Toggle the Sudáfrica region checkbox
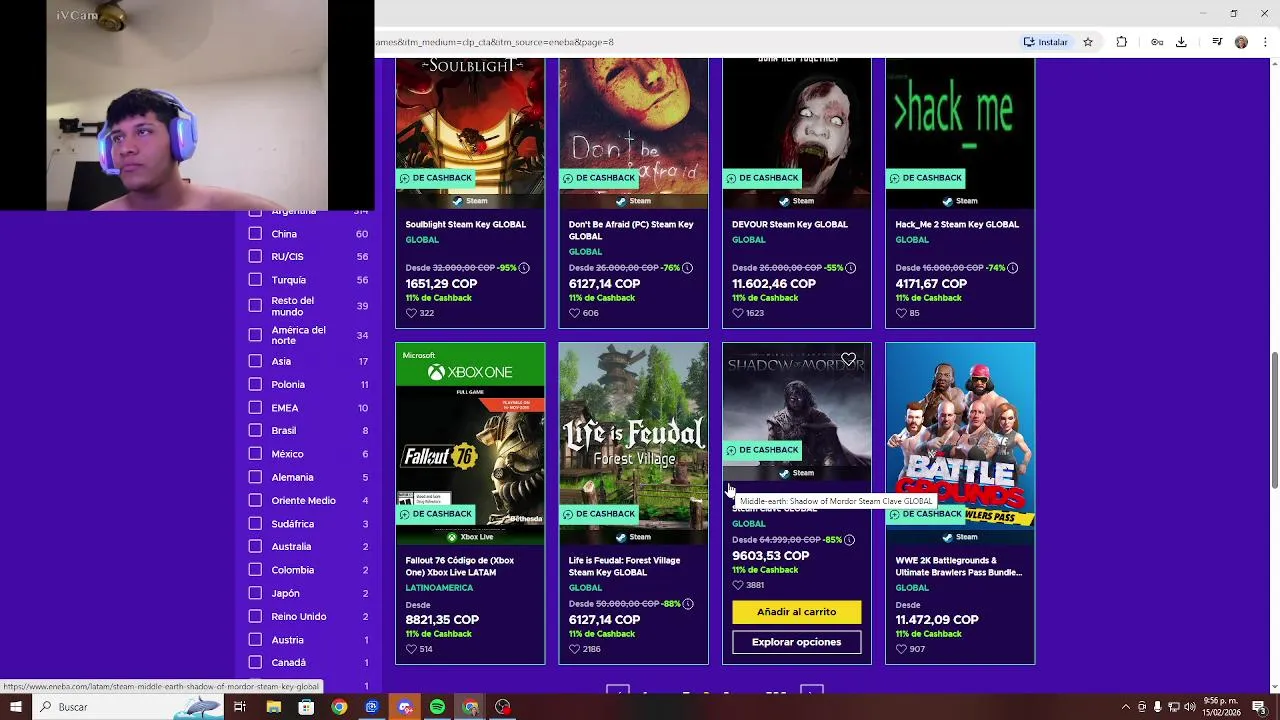 [255, 524]
